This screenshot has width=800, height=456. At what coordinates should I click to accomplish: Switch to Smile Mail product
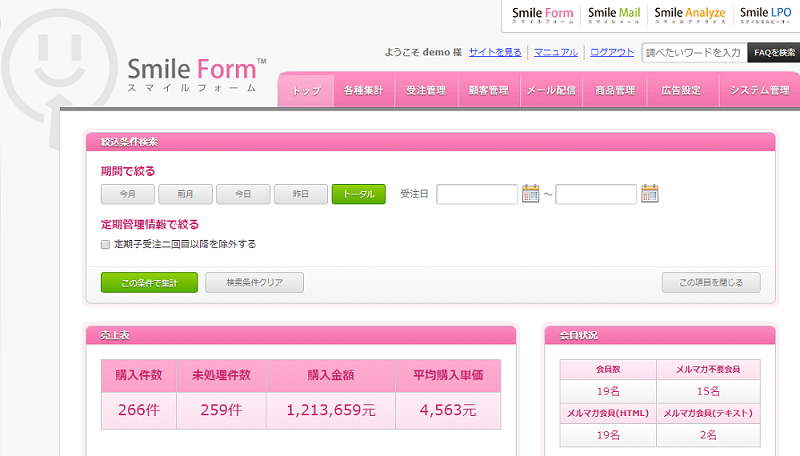coord(614,15)
